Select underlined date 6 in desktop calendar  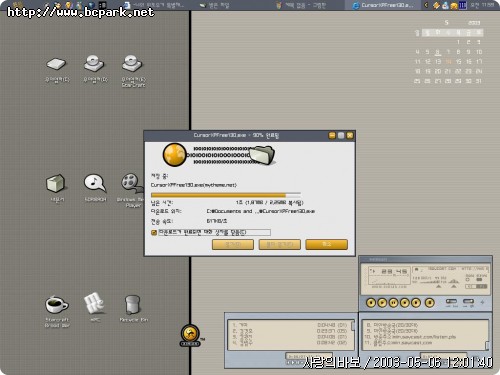(438, 52)
